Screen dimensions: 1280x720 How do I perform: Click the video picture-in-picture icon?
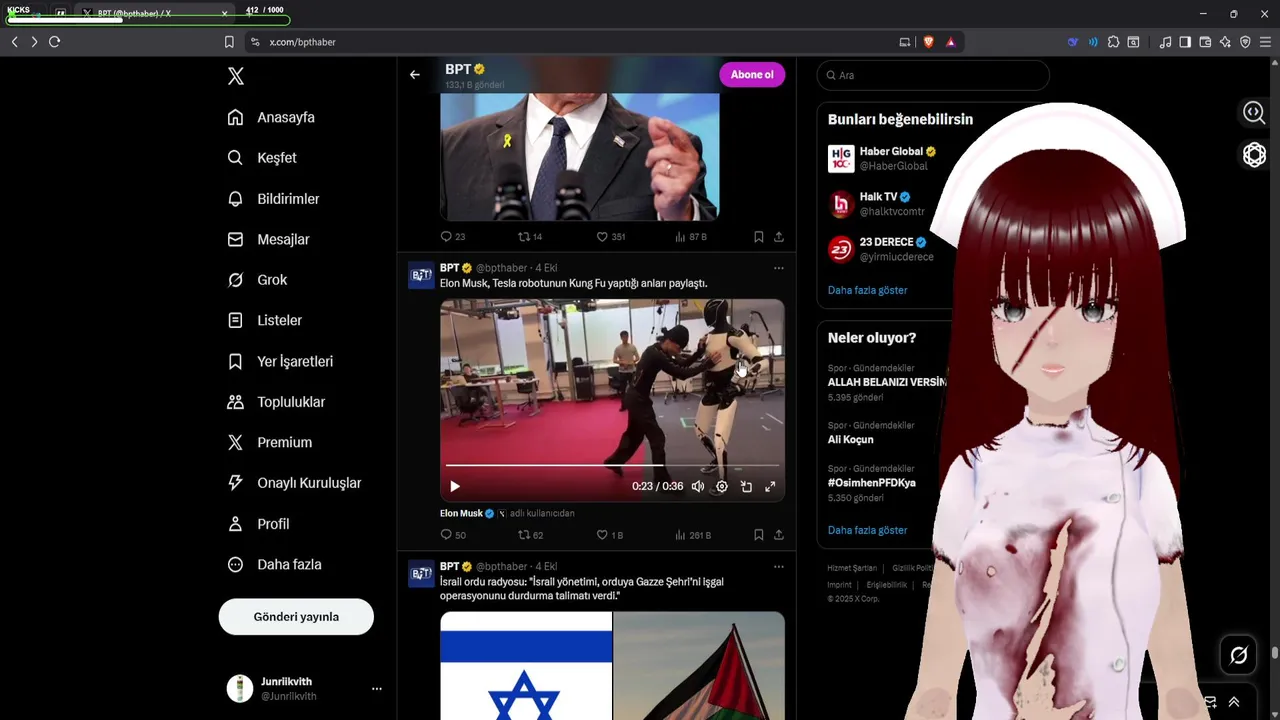[x=746, y=487]
